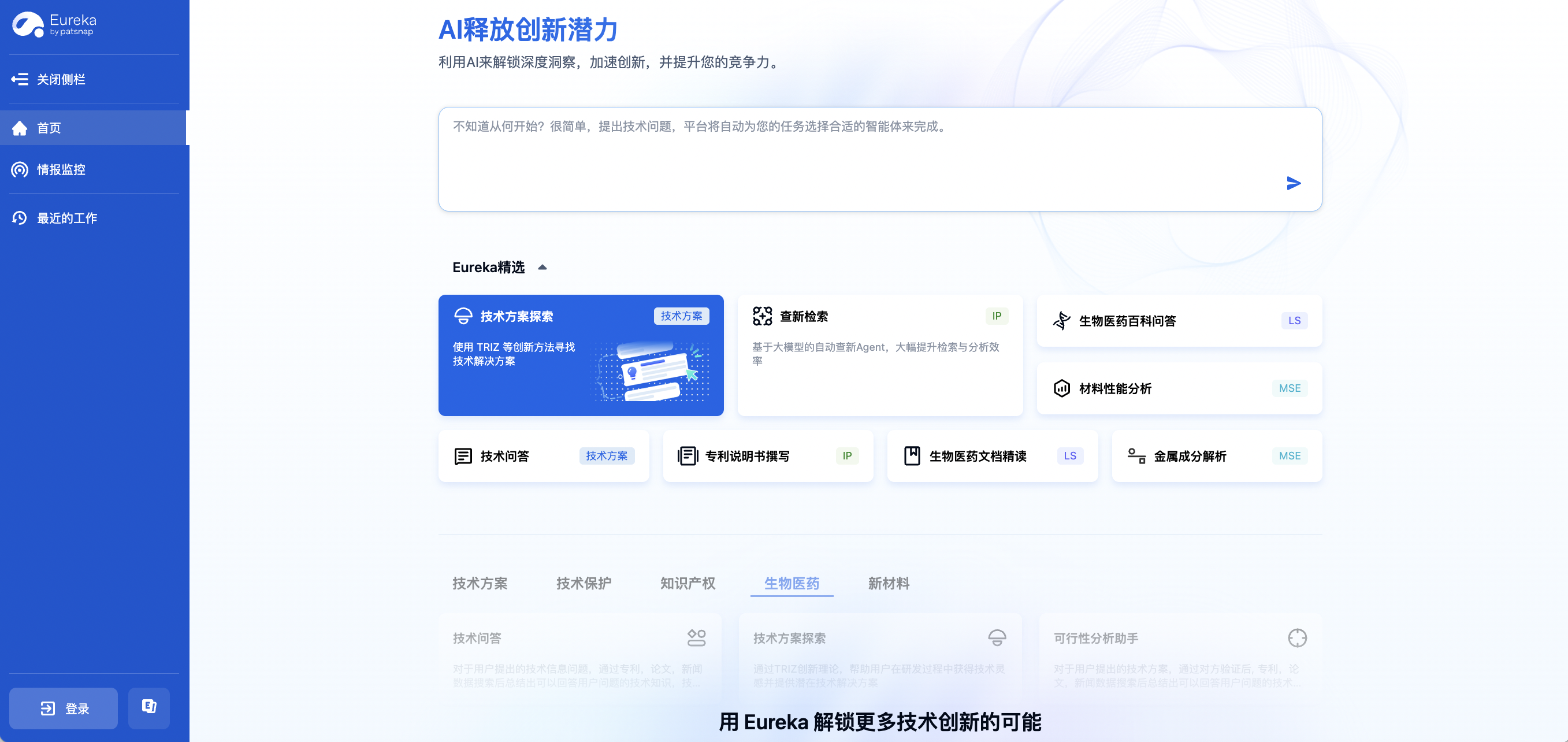Screen dimensions: 1568x742
Task: Open the 技术方案探索 card
Action: pos(581,355)
